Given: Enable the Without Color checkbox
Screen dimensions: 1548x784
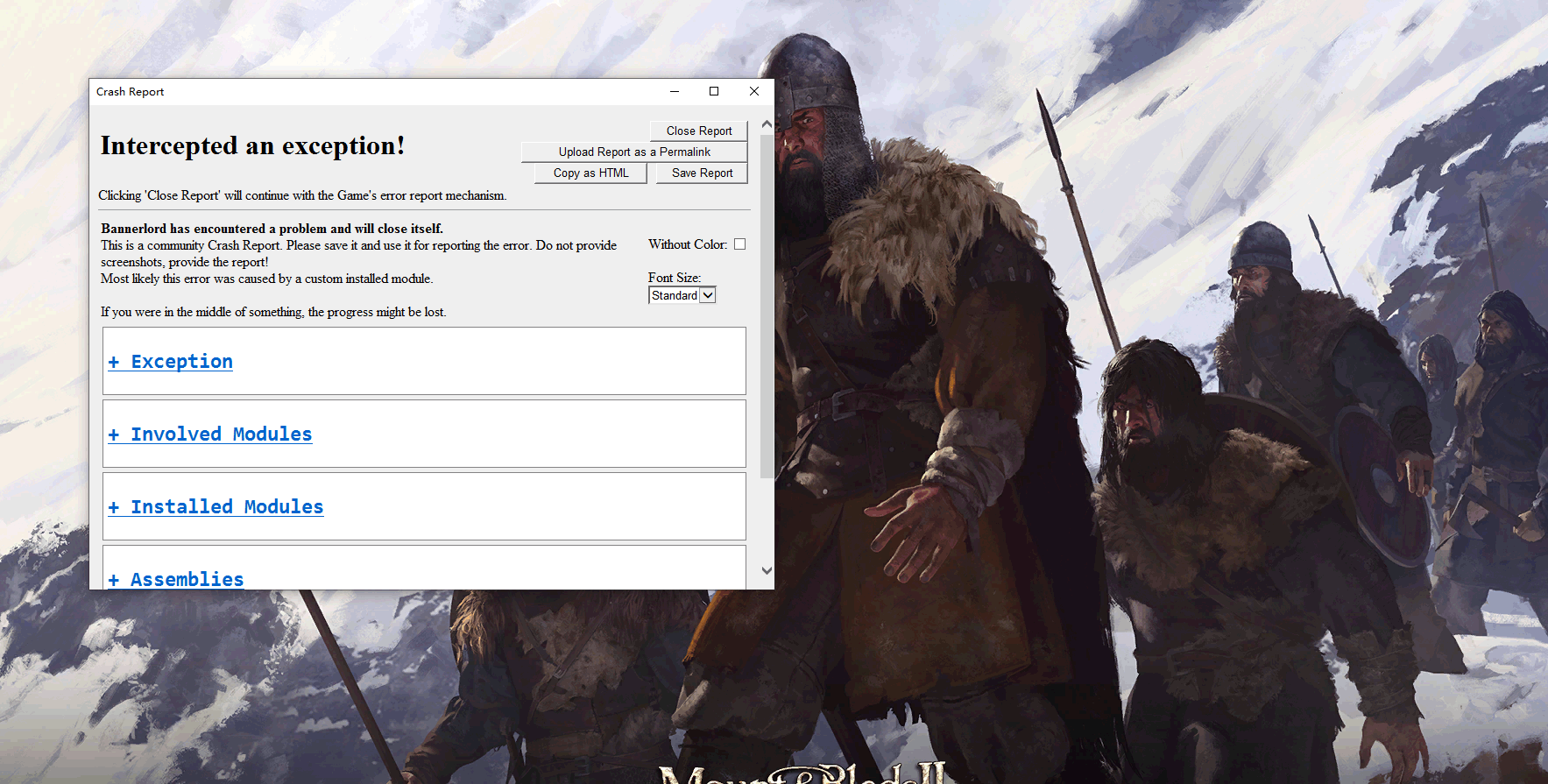Looking at the screenshot, I should pyautogui.click(x=739, y=244).
